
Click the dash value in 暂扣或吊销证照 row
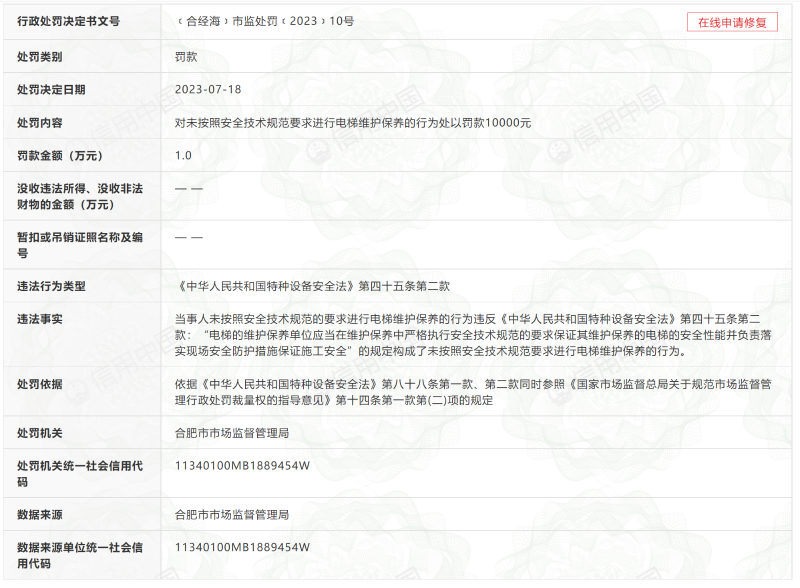[189, 237]
